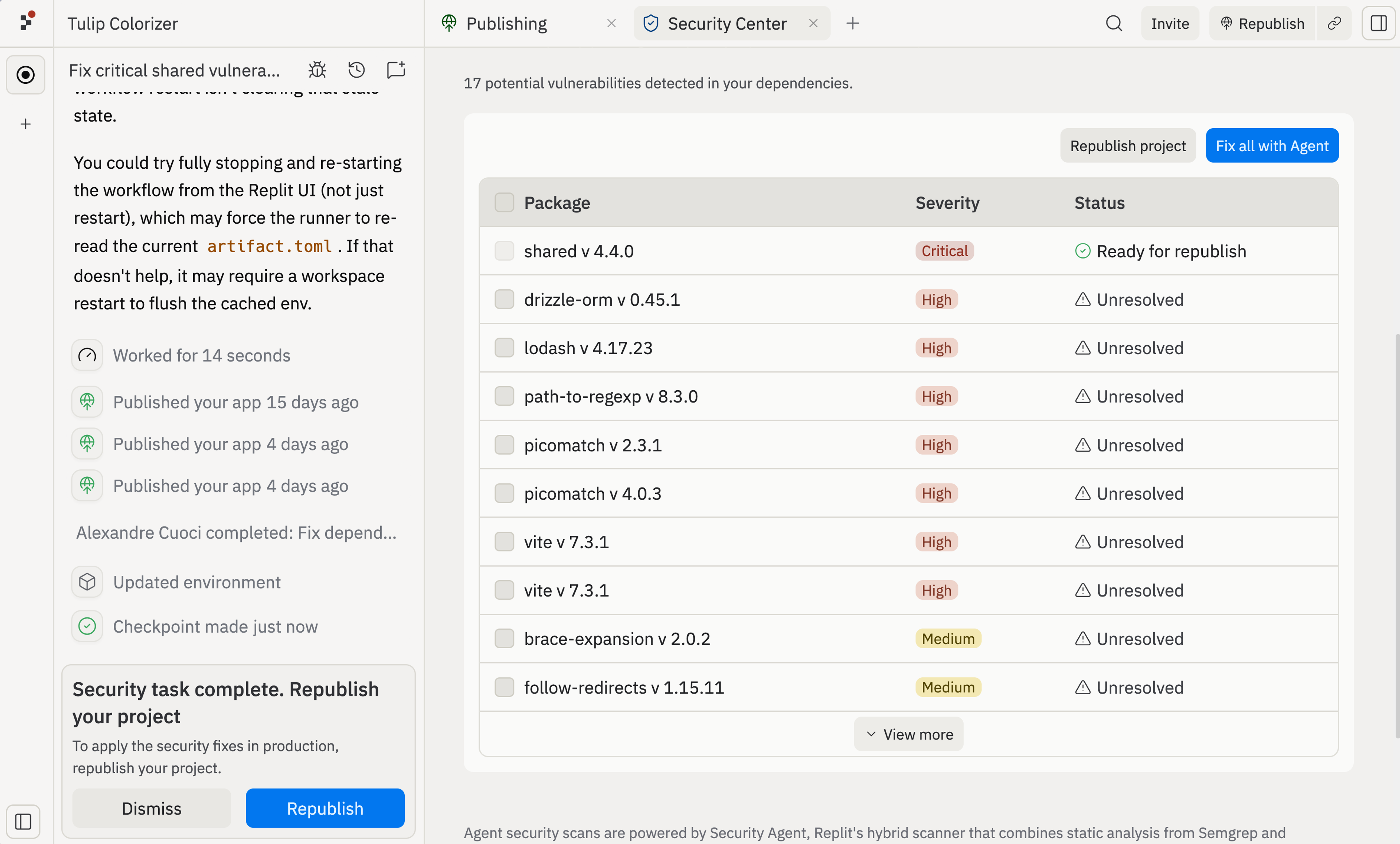Screen dimensions: 1400x844
Task: Click the warning icon in the drizzle-orm row
Action: 1082,299
